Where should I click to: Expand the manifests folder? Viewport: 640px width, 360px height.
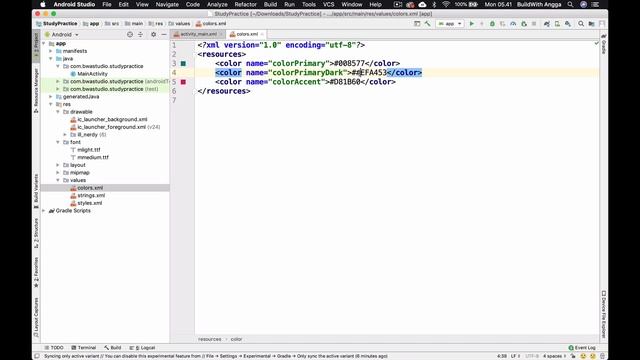click(51, 51)
